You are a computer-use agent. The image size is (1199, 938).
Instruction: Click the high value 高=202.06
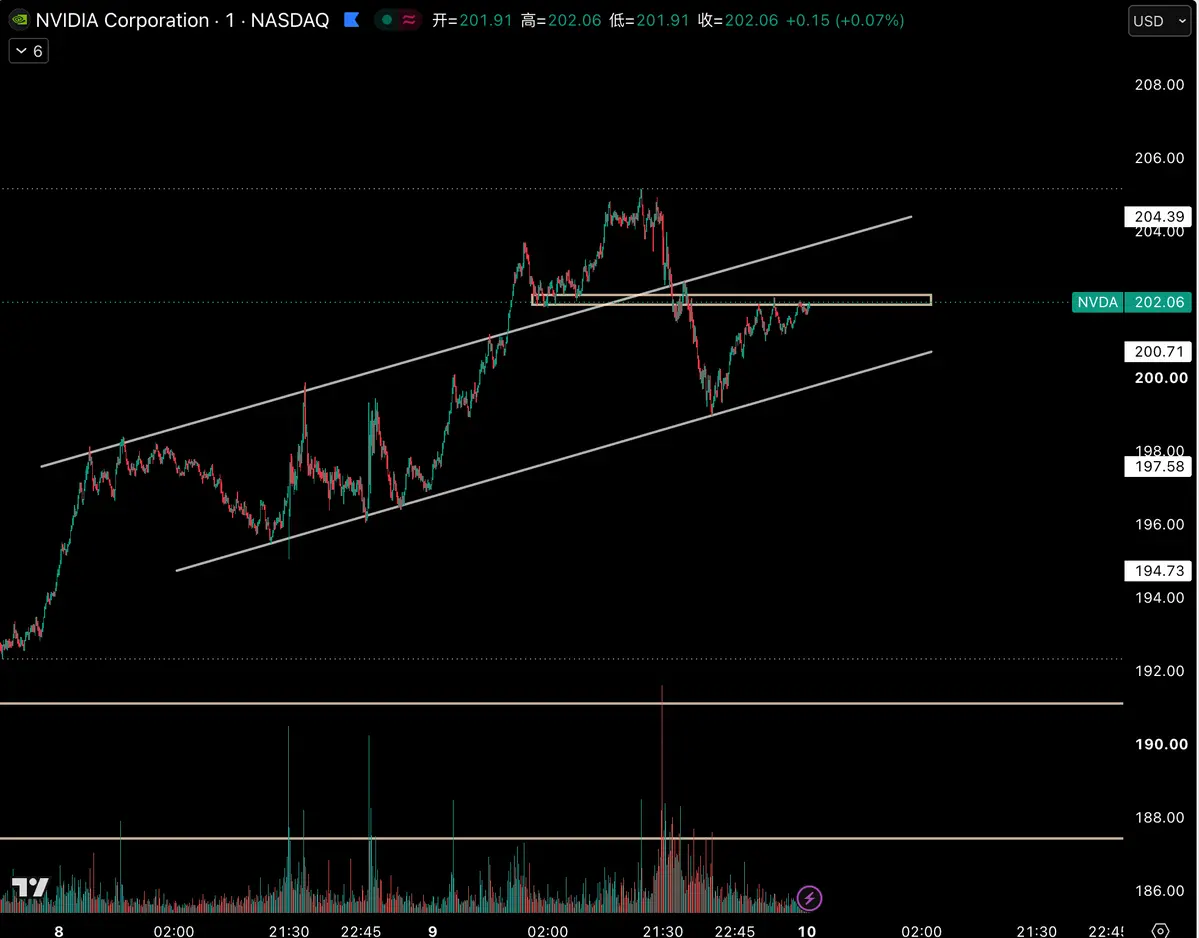pos(561,21)
